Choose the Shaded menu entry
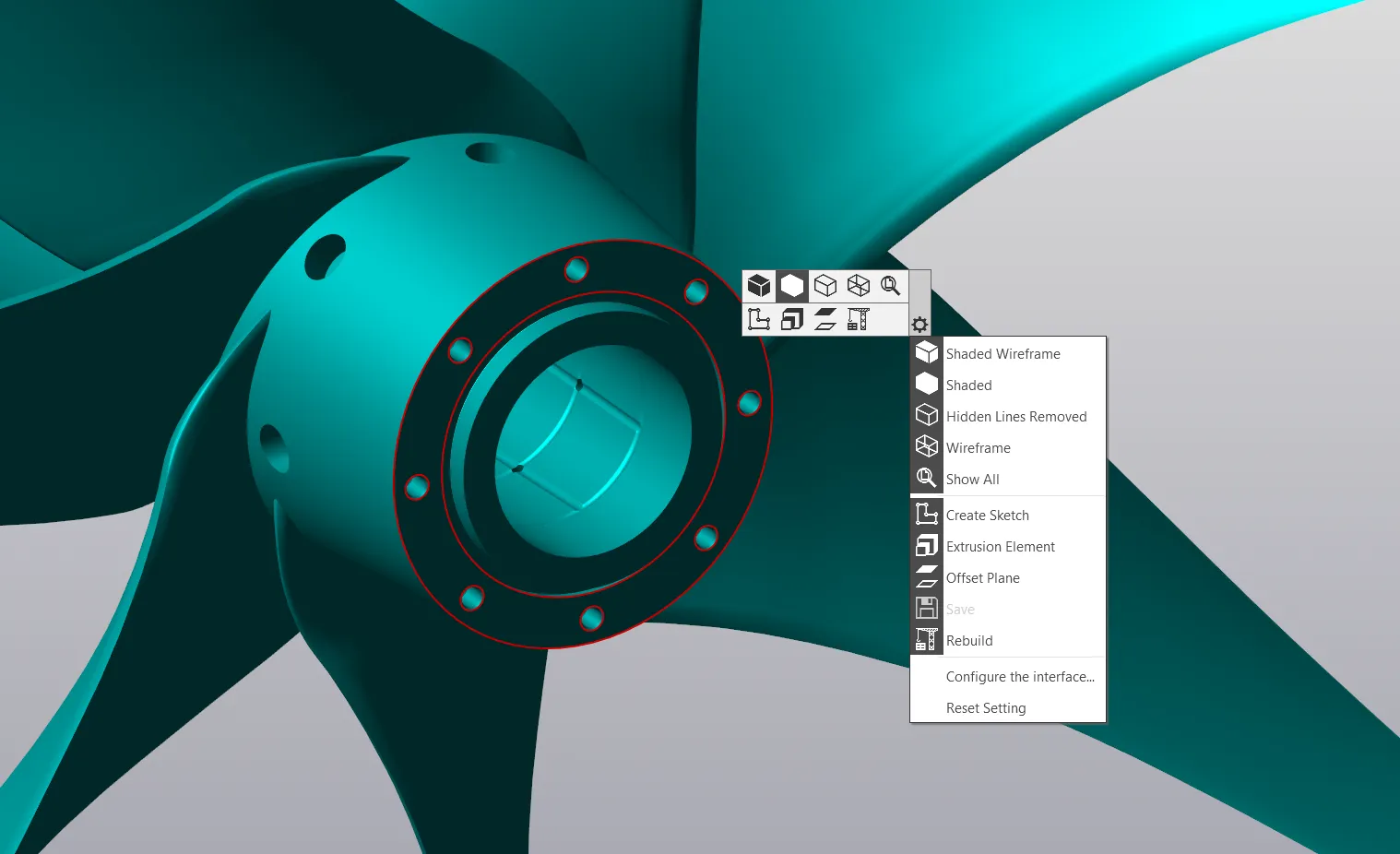 coord(1008,385)
